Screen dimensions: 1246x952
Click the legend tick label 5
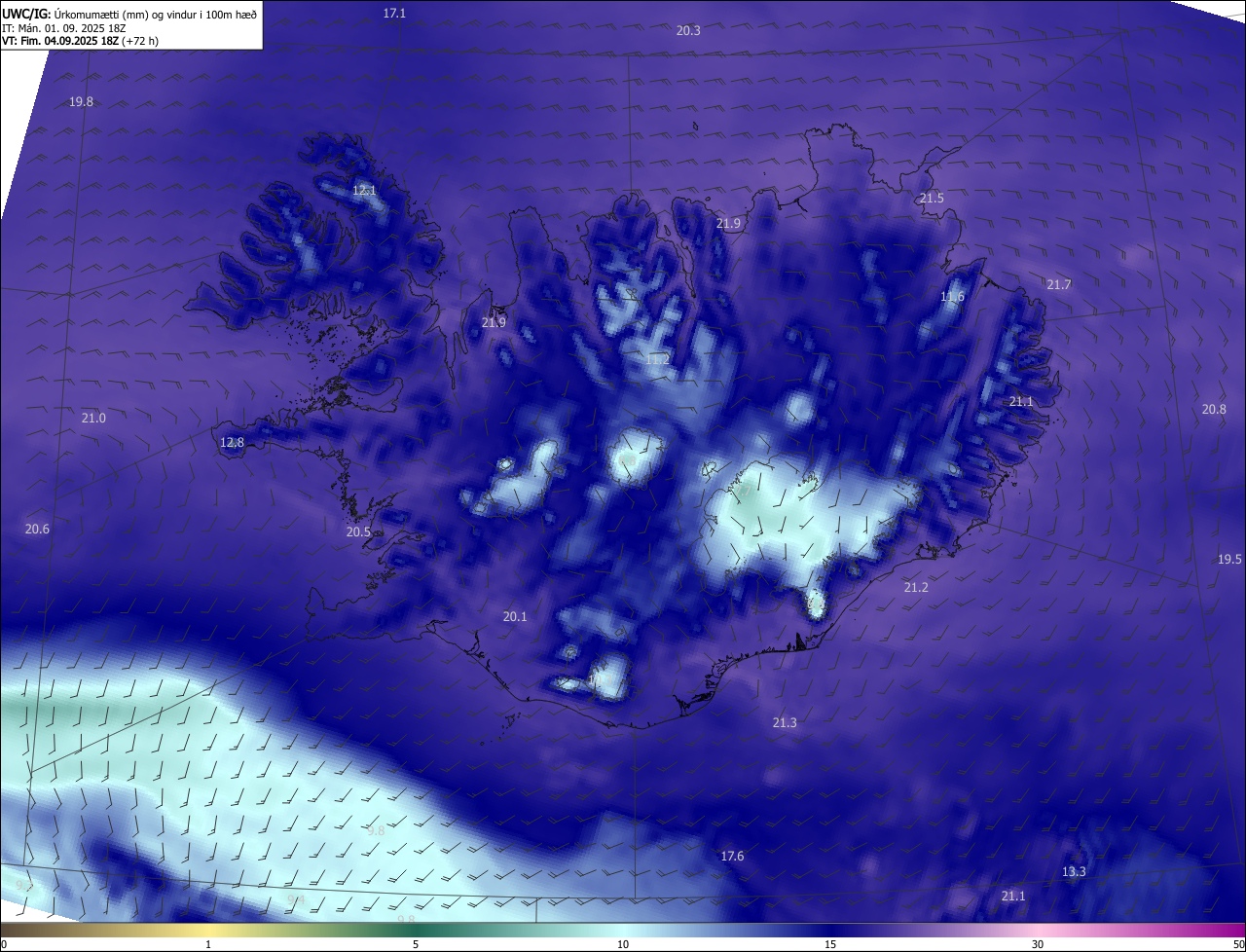tap(416, 945)
